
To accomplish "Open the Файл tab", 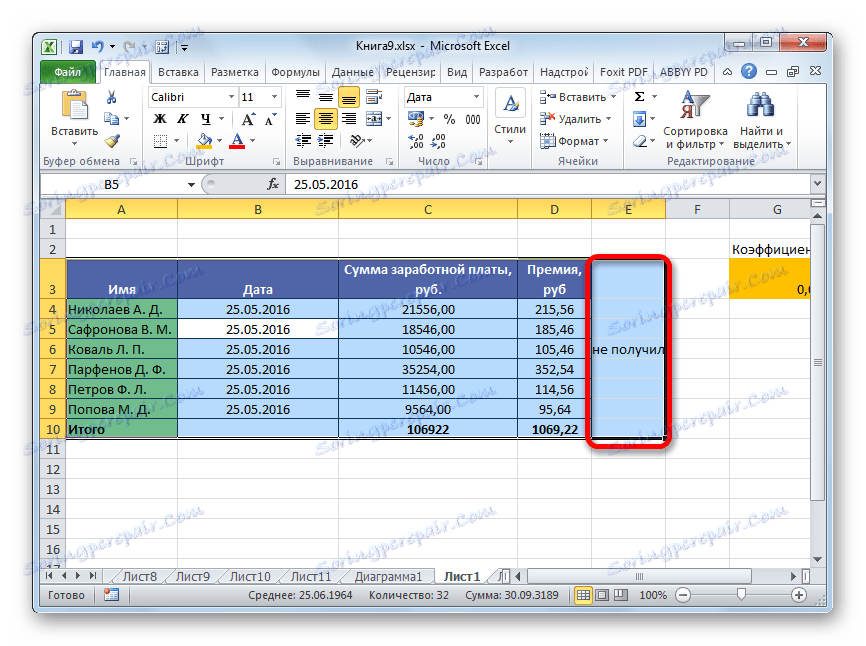I will coord(68,72).
